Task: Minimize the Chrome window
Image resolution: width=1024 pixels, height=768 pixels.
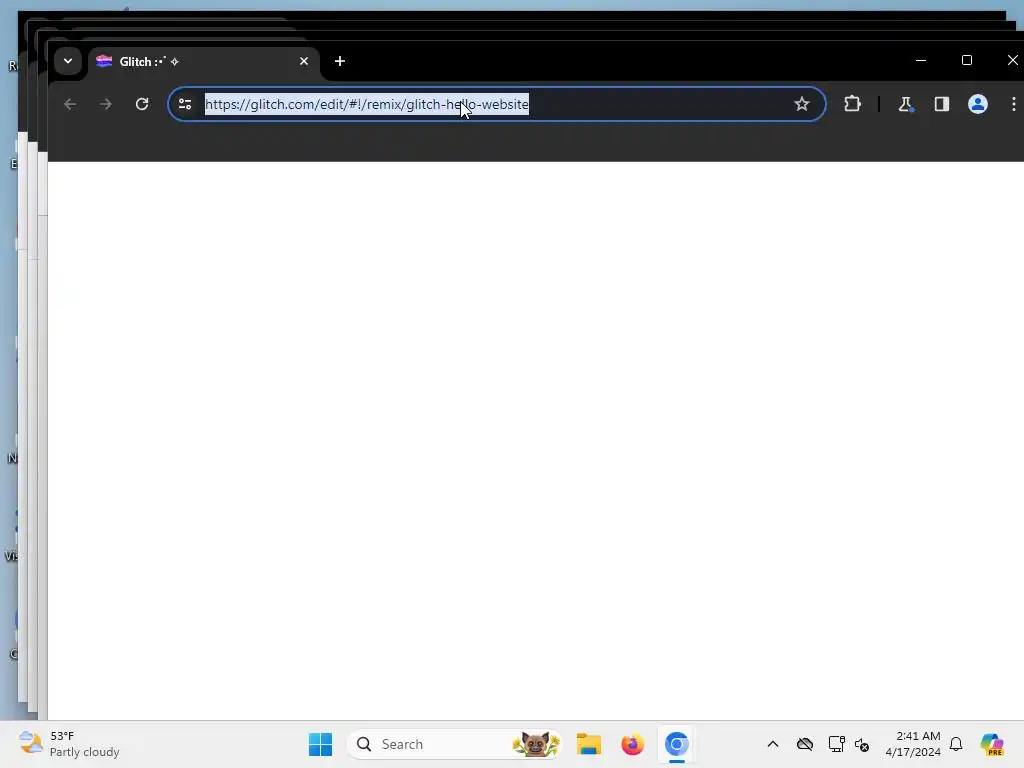Action: (921, 60)
